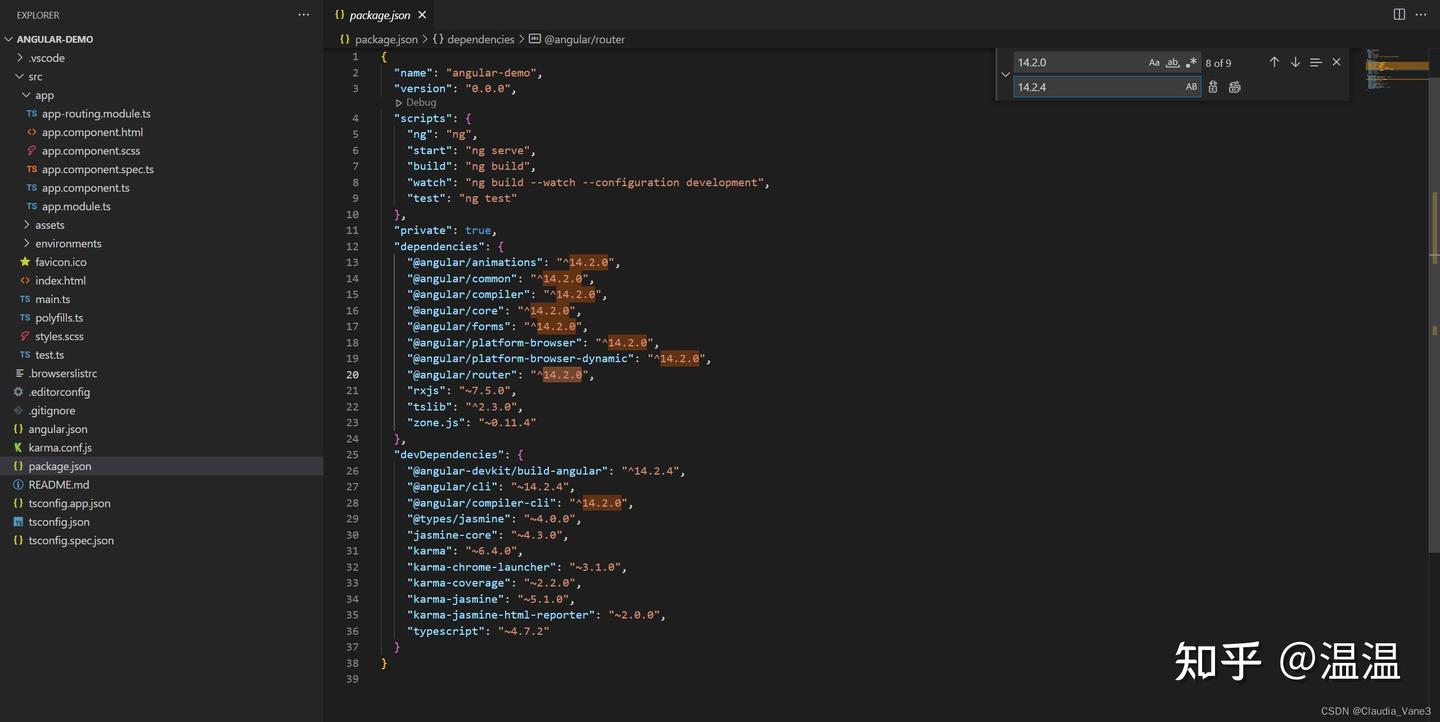Open index.html in explorer
Viewport: 1440px width, 722px height.
161,280
